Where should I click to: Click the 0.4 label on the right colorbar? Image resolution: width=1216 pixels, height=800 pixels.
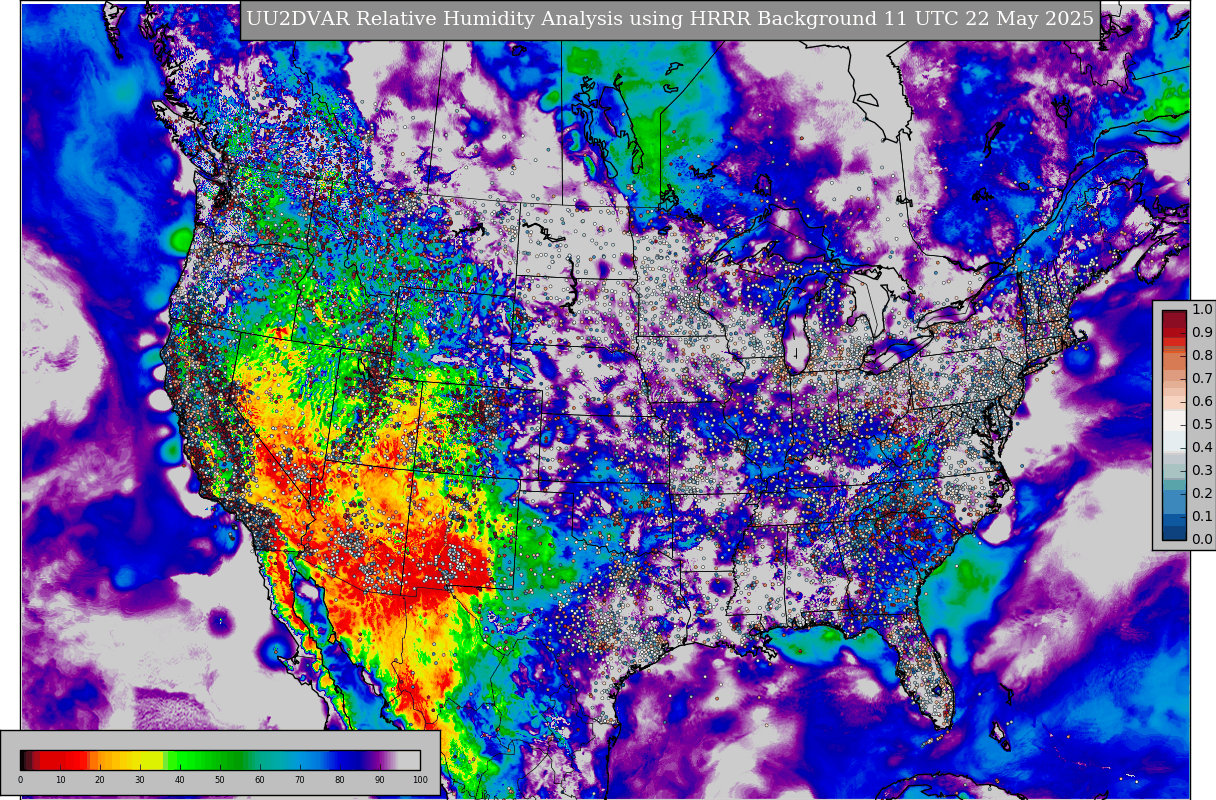point(1202,448)
